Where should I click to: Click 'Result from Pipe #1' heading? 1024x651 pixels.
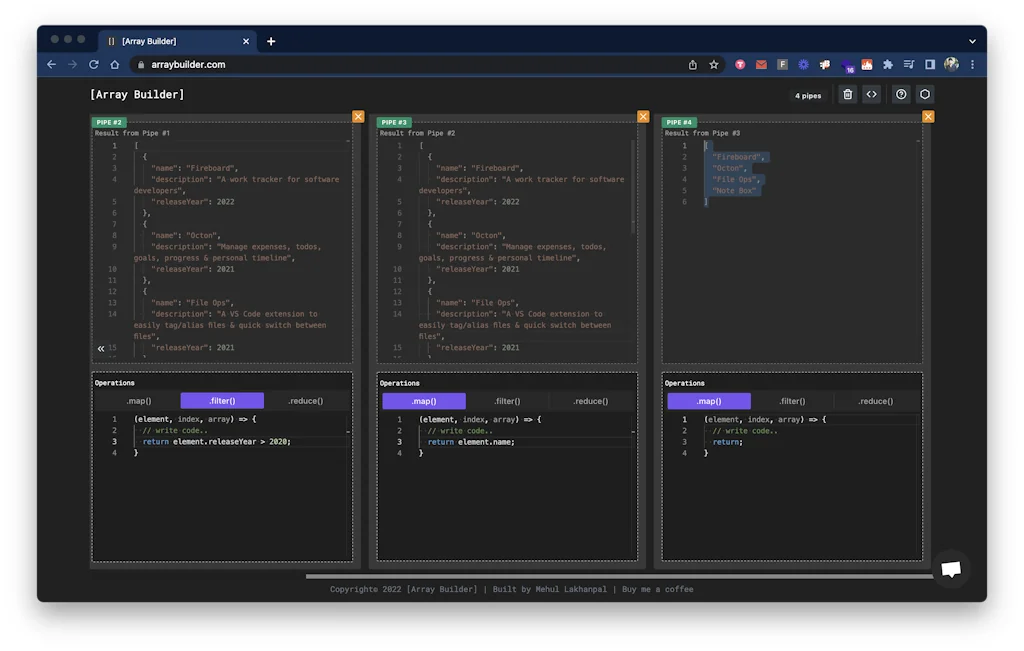(132, 133)
